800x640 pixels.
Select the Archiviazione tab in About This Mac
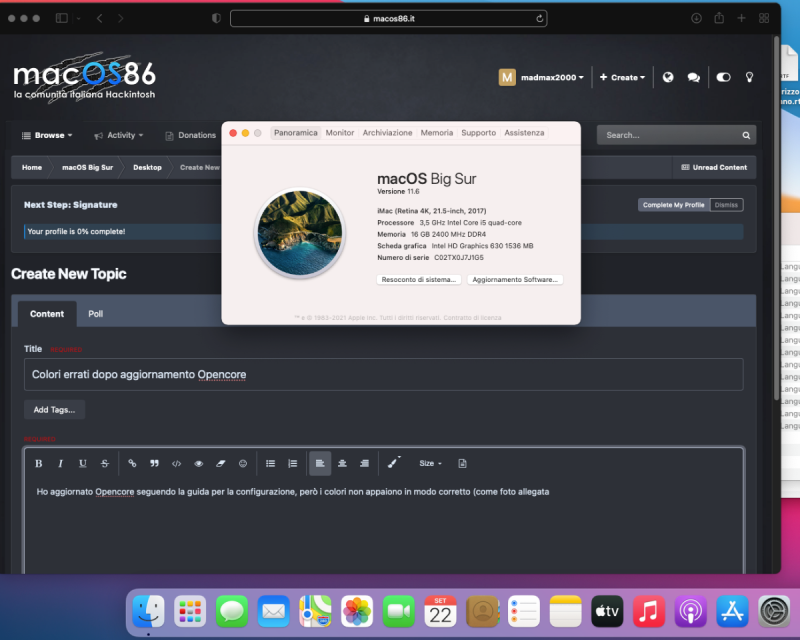tap(387, 133)
